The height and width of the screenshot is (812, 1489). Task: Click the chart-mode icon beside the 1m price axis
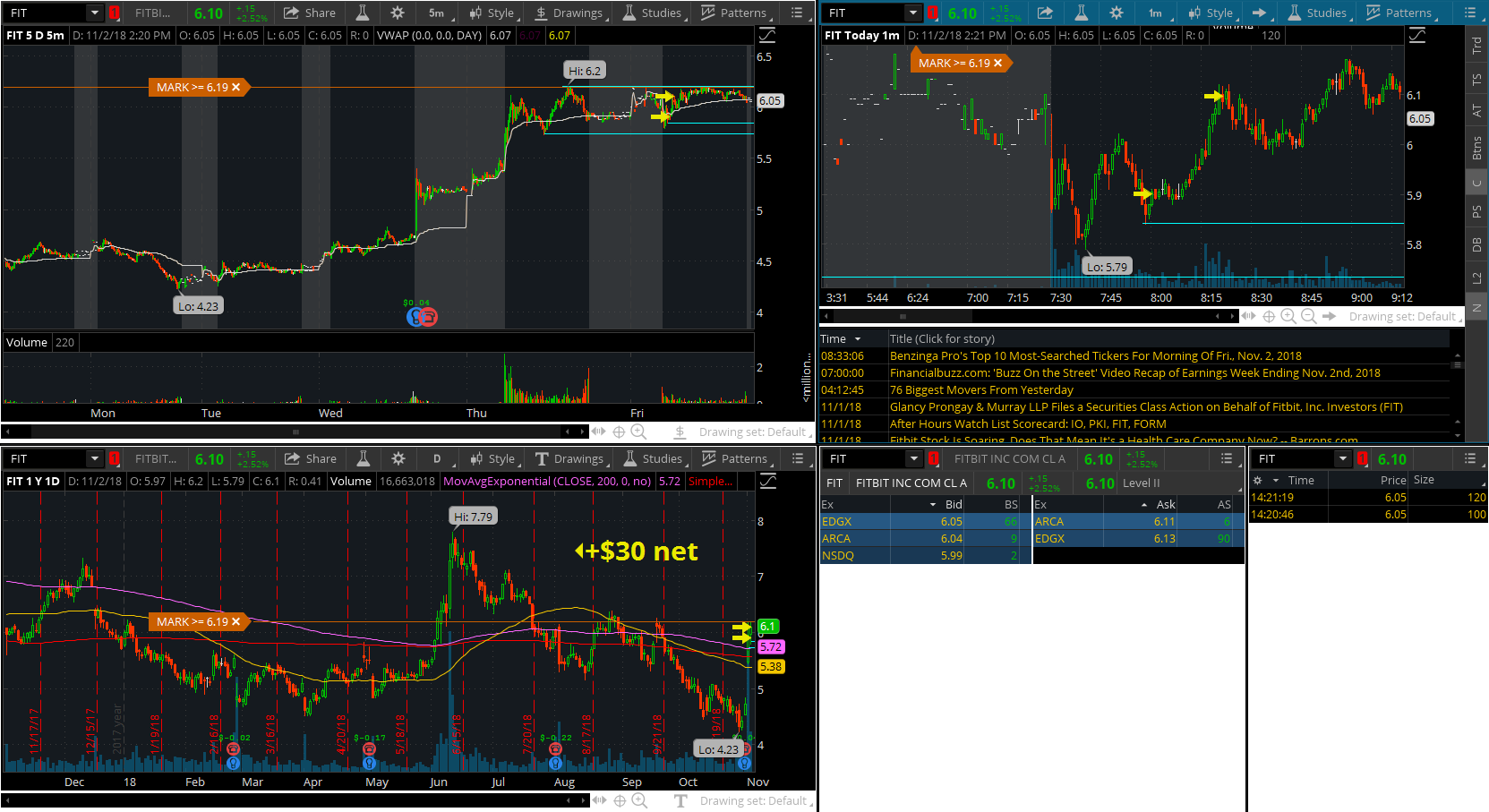[x=1417, y=36]
